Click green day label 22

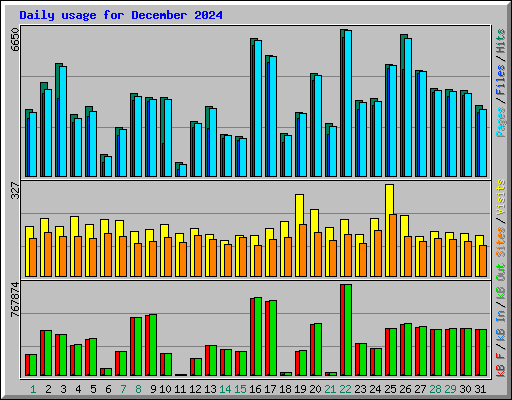345,389
